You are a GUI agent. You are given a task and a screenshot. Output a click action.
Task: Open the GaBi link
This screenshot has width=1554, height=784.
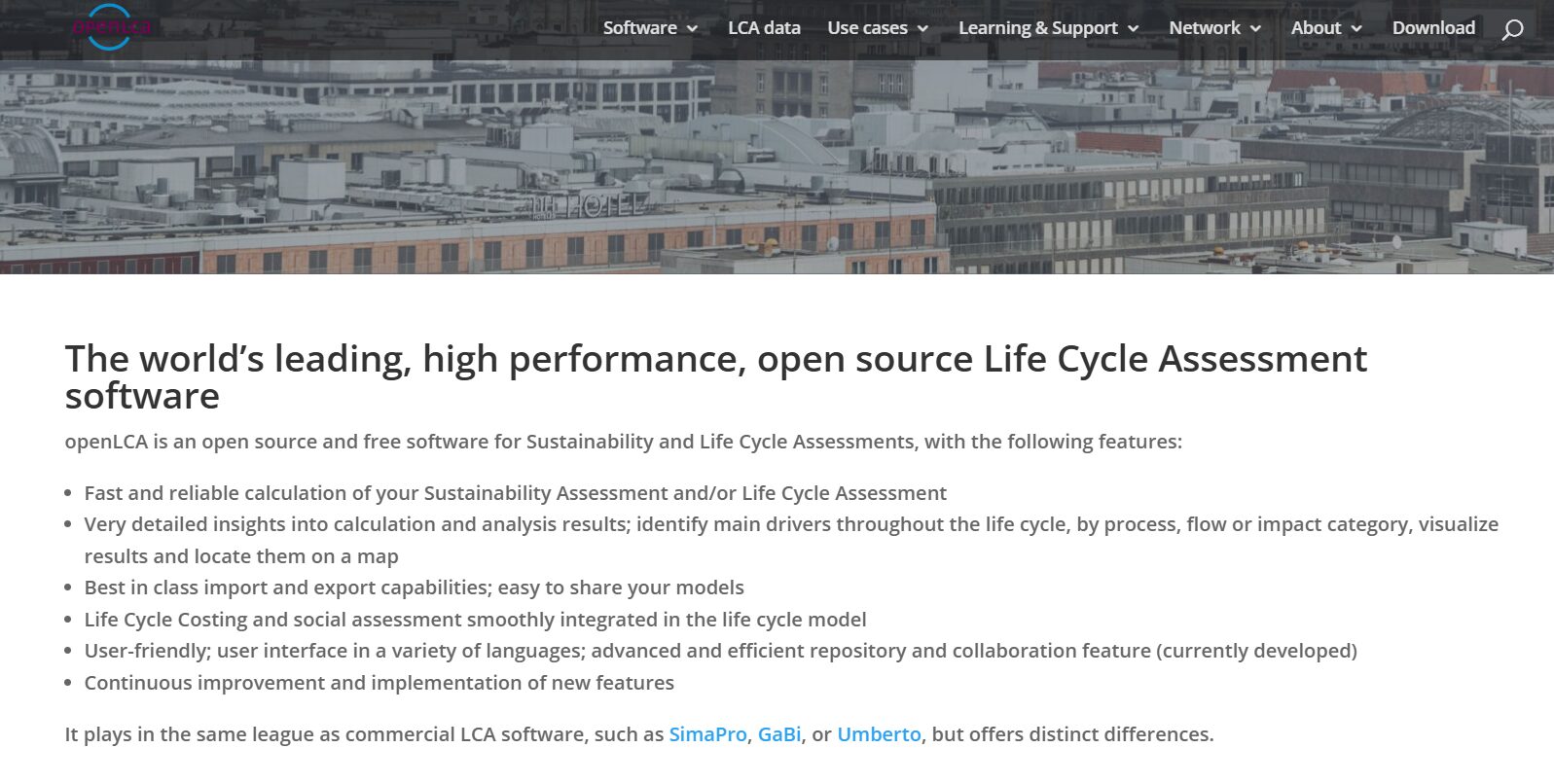778,734
